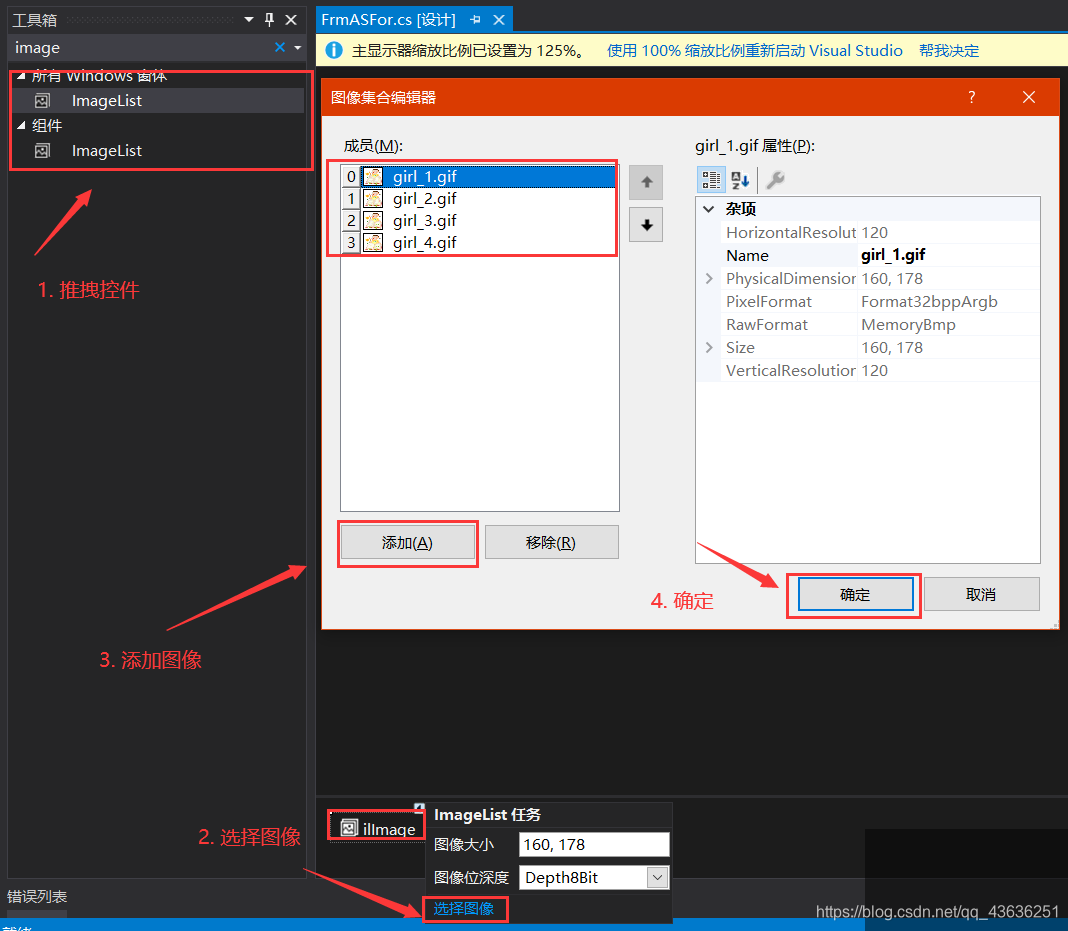The image size is (1068, 931).
Task: Collapse the components toolbox group
Action: click(x=21, y=125)
